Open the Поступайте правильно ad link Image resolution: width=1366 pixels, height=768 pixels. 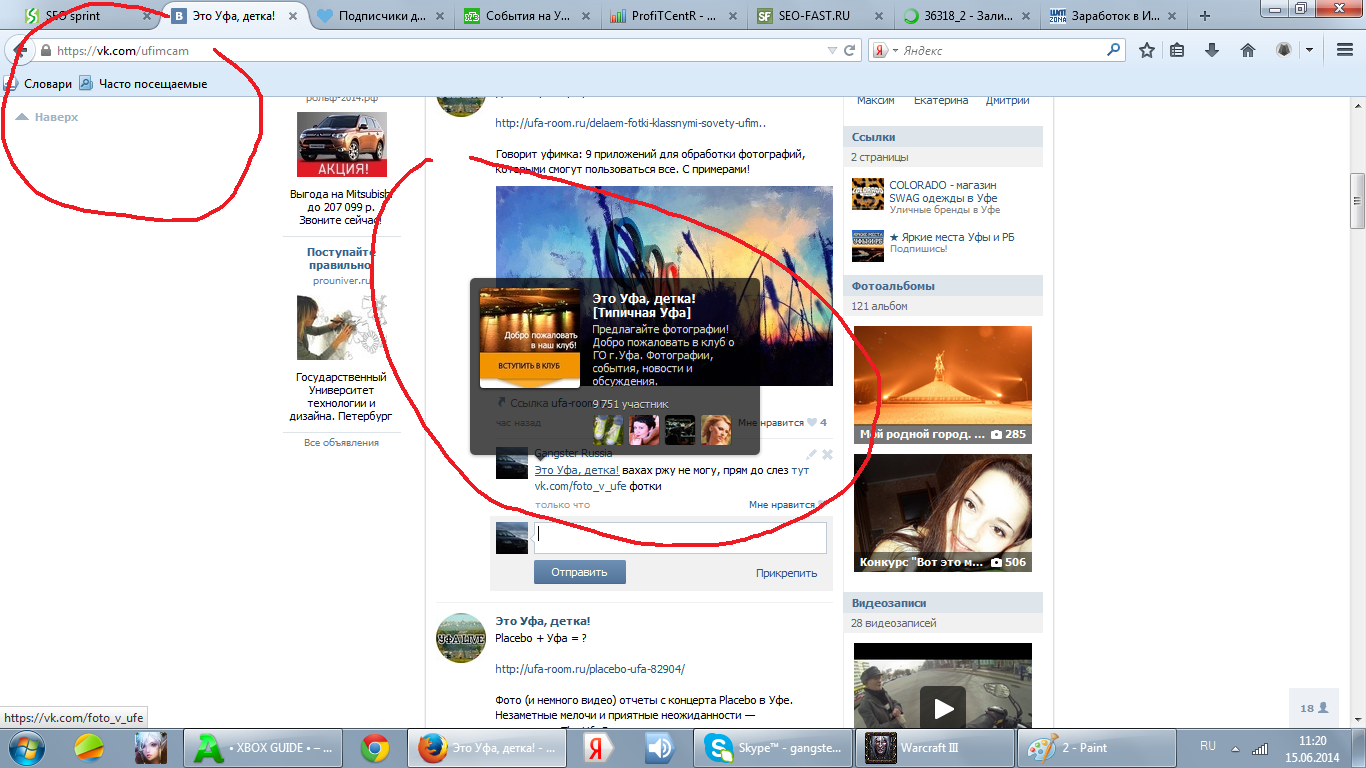pos(340,259)
